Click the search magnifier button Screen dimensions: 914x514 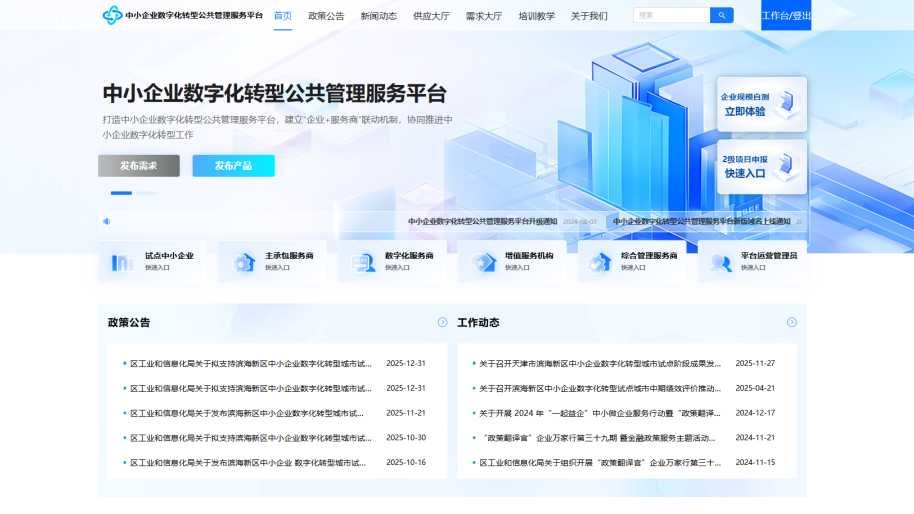pyautogui.click(x=722, y=15)
